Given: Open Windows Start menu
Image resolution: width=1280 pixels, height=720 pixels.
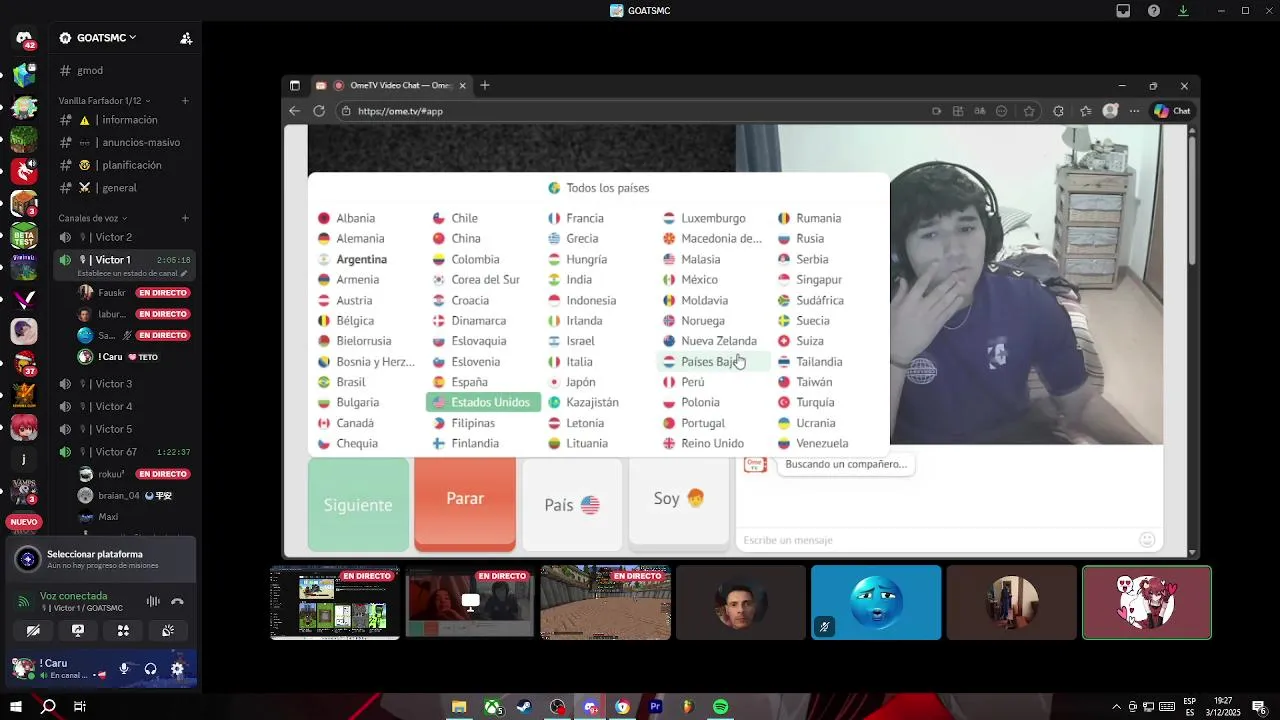Looking at the screenshot, I should 16,707.
